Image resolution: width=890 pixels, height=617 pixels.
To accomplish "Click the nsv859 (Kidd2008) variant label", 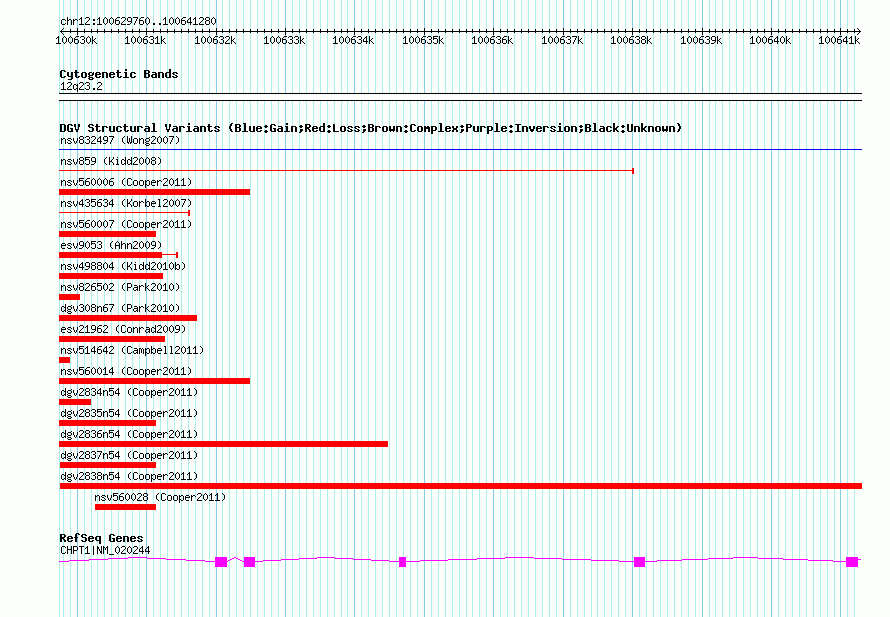I will click(x=110, y=161).
